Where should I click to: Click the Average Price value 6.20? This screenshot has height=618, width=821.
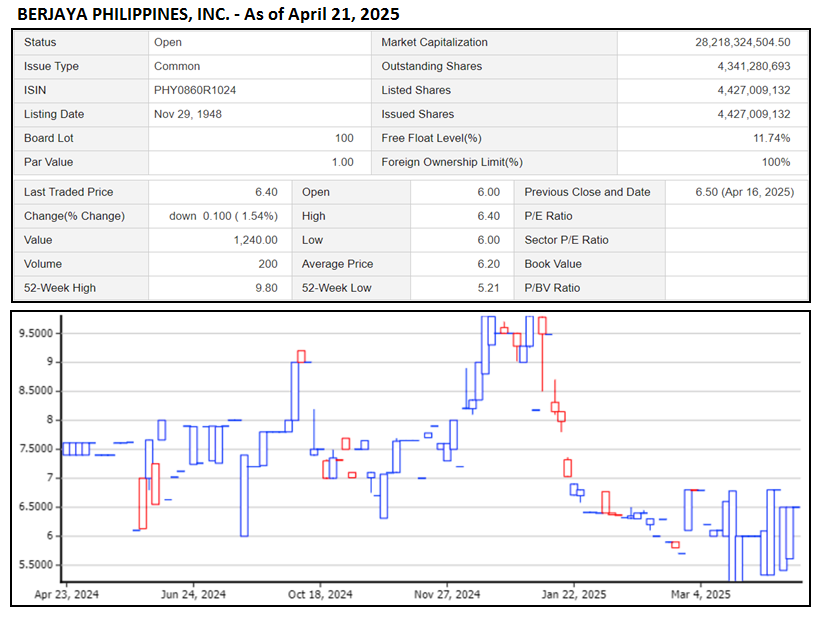pos(489,264)
